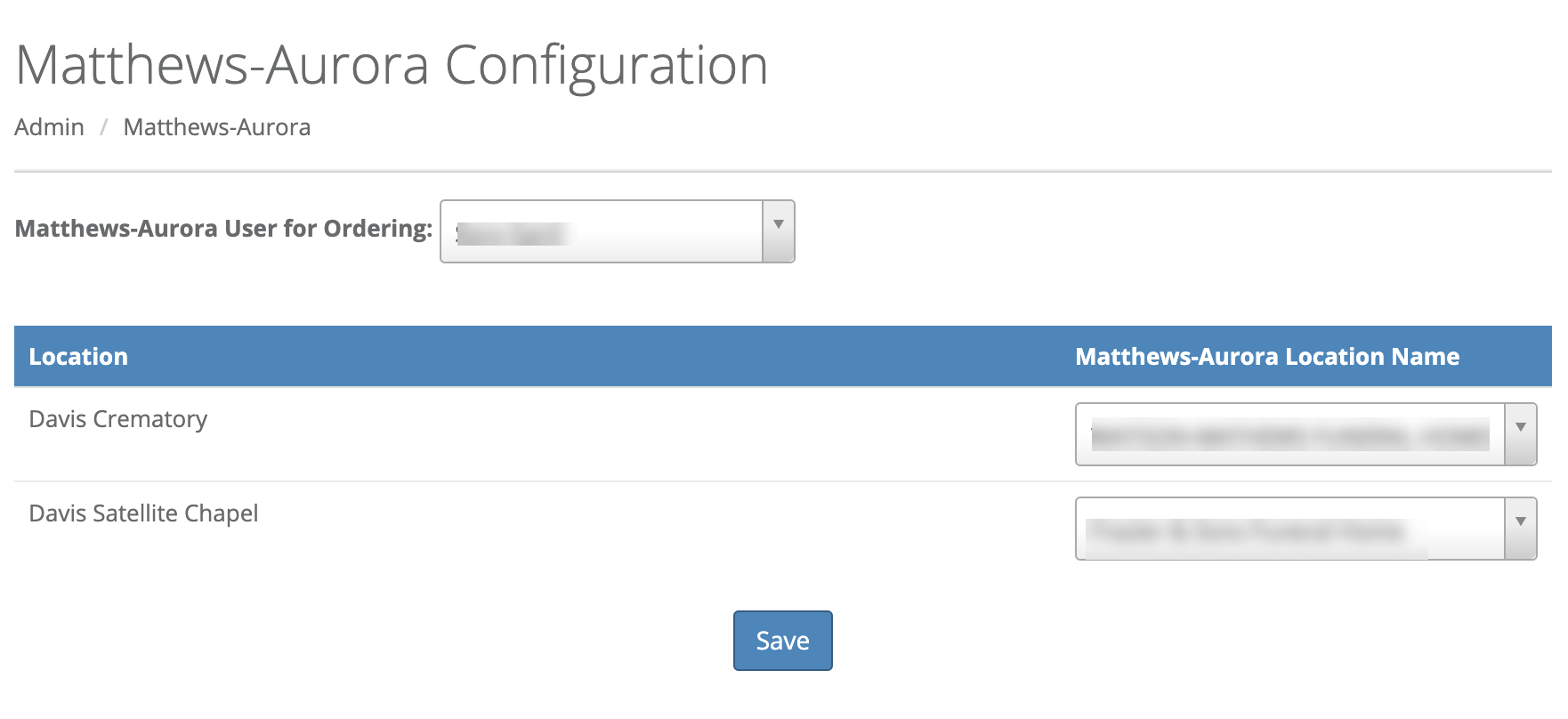Expand the Davis Satellite Chapel dropdown arrow
The image size is (1568, 719).
coord(1520,529)
